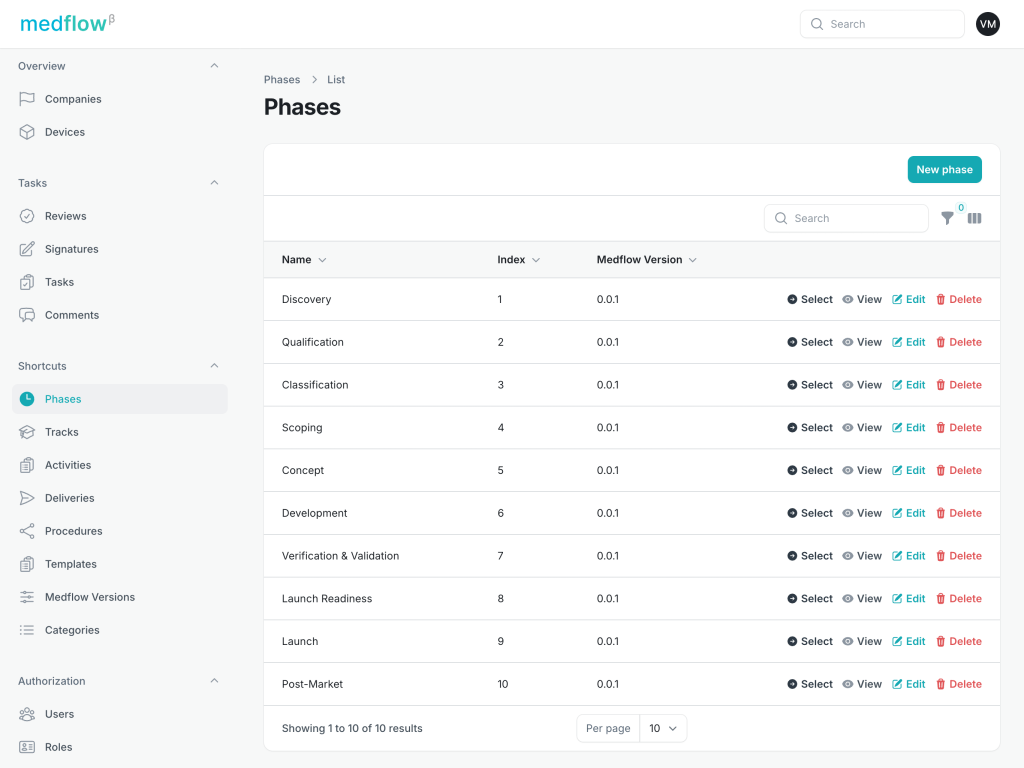Click the Companies flag icon in sidebar
Screen dimensions: 1024x768
27,99
